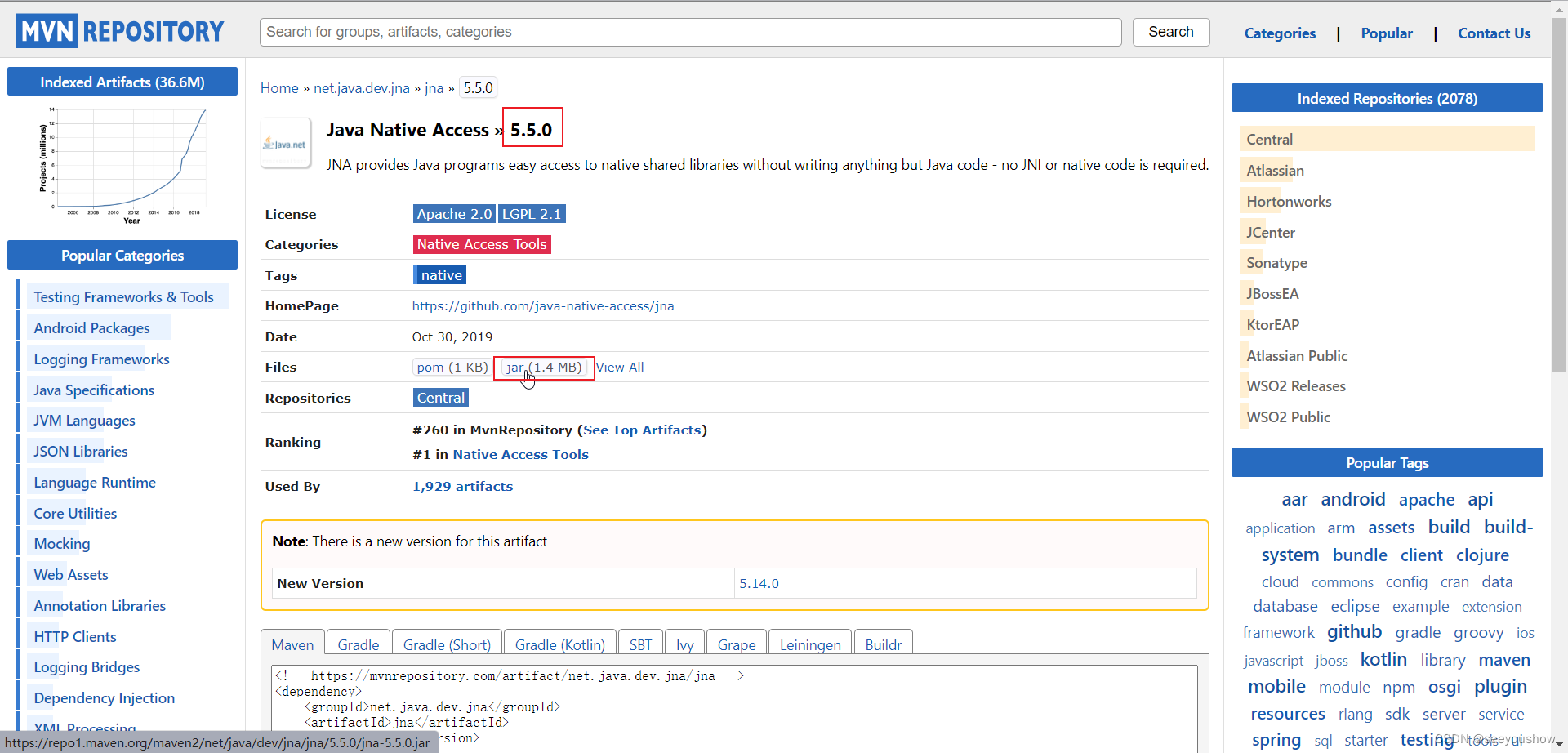The width and height of the screenshot is (1568, 753).
Task: Download the pom (1 KB) file
Action: coord(452,368)
